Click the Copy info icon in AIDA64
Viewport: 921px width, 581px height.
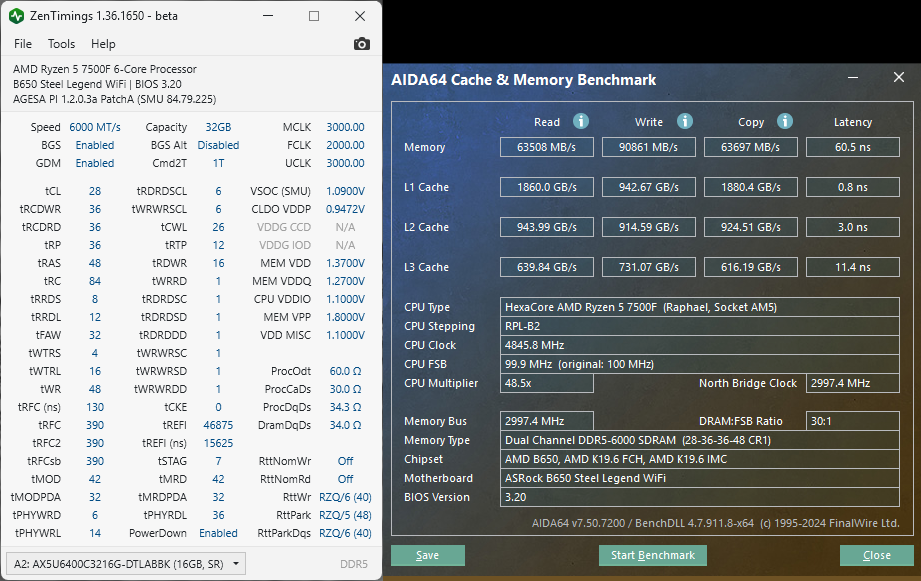[x=785, y=121]
